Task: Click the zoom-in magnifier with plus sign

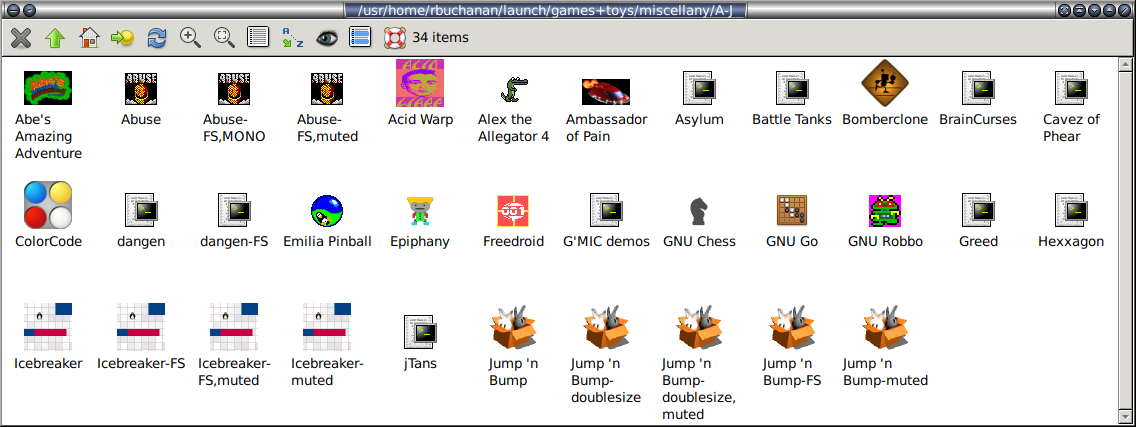Action: coord(191,38)
